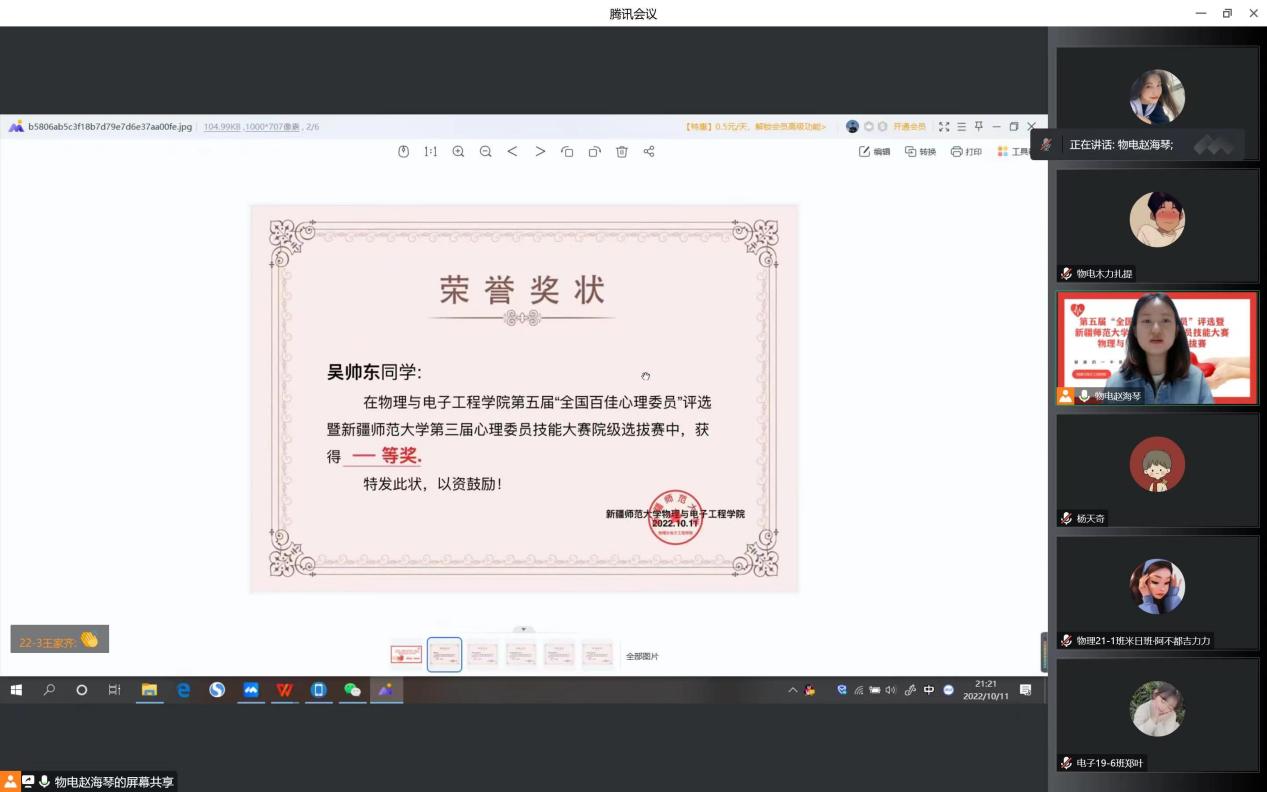The height and width of the screenshot is (792, 1267).
Task: Open 编辑 edit tool
Action: coord(874,152)
